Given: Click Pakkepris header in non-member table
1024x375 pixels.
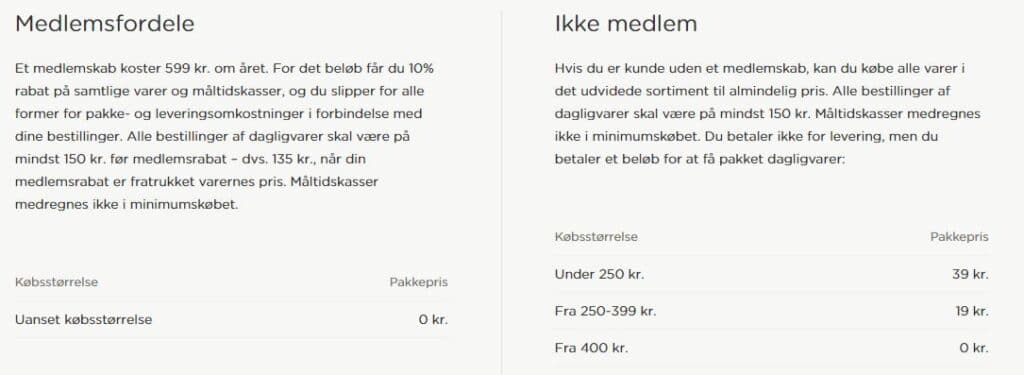Looking at the screenshot, I should 959,236.
